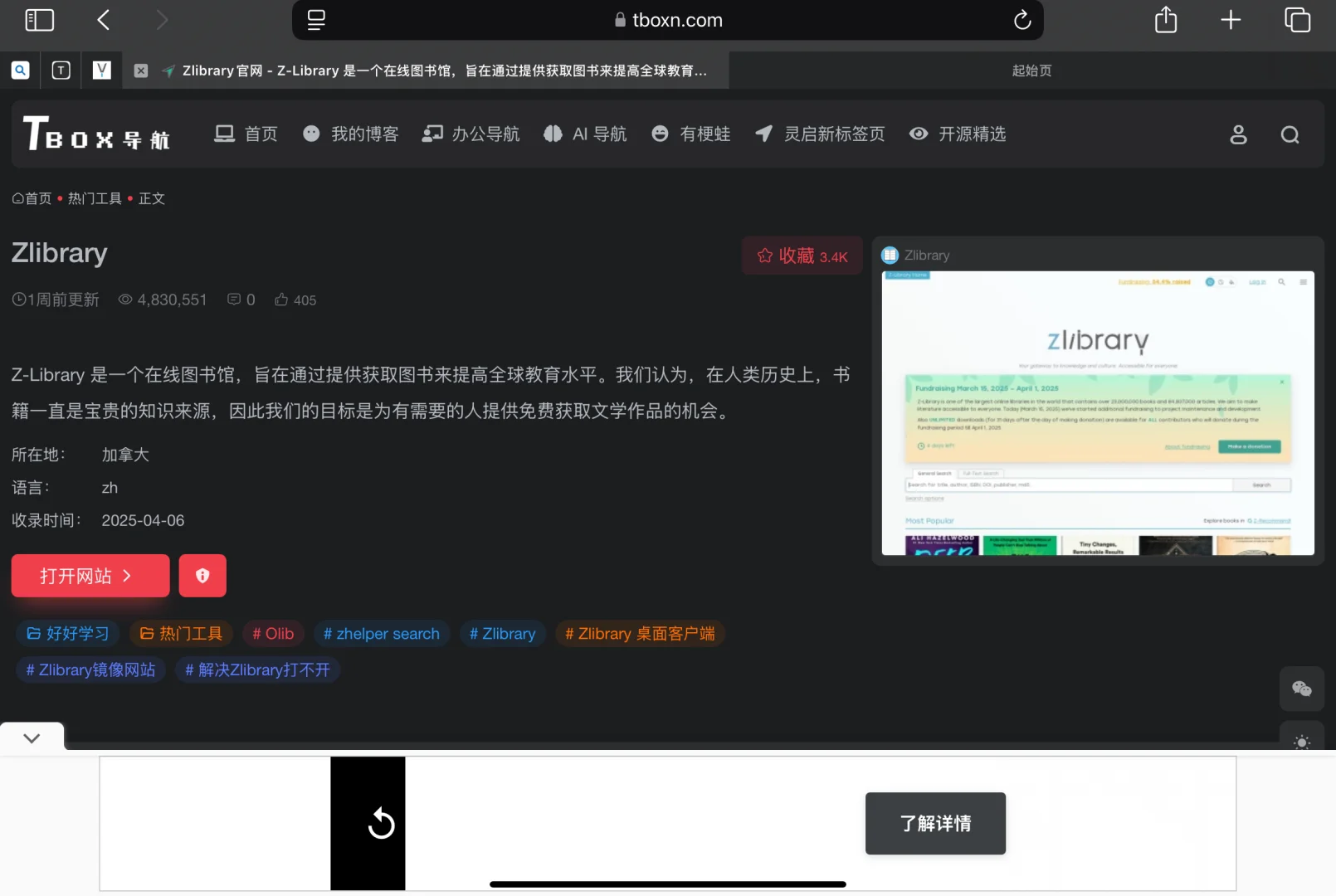Click the red shield report button
The height and width of the screenshot is (896, 1336).
pyautogui.click(x=202, y=576)
